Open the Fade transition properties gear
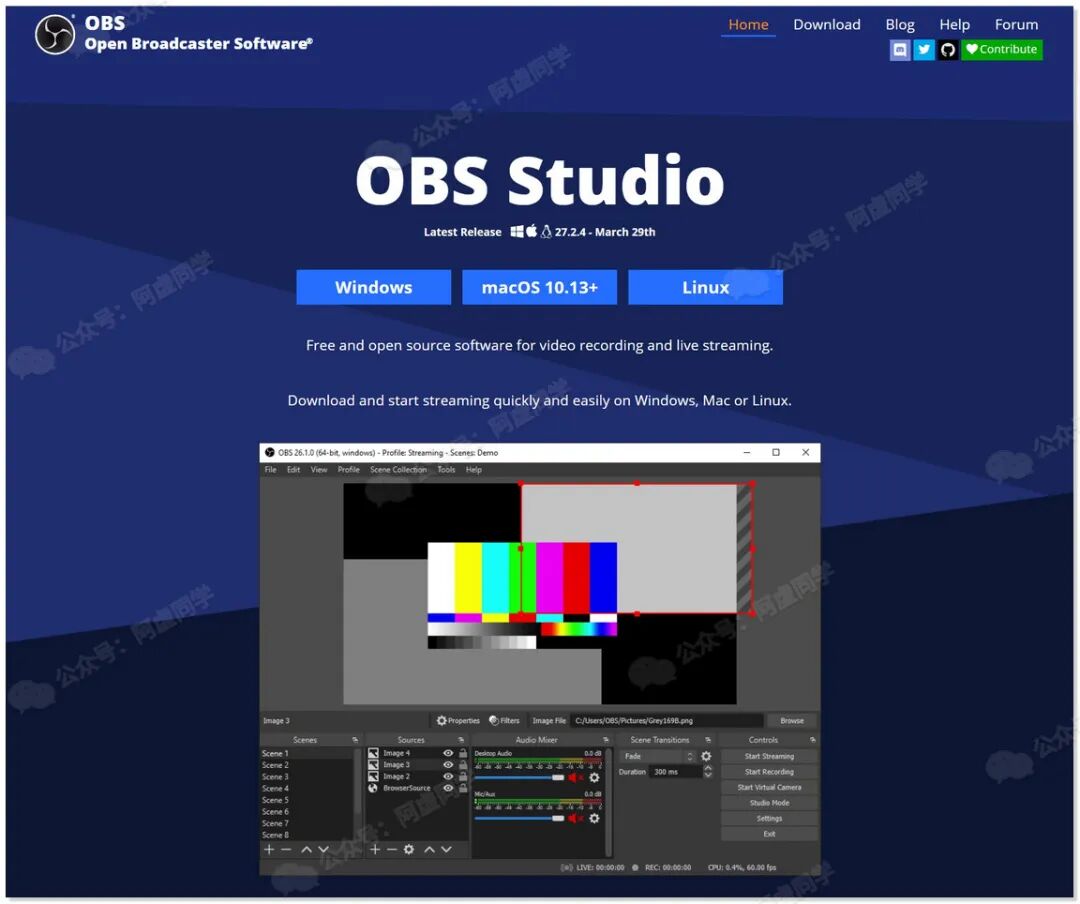1080x904 pixels. 706,757
